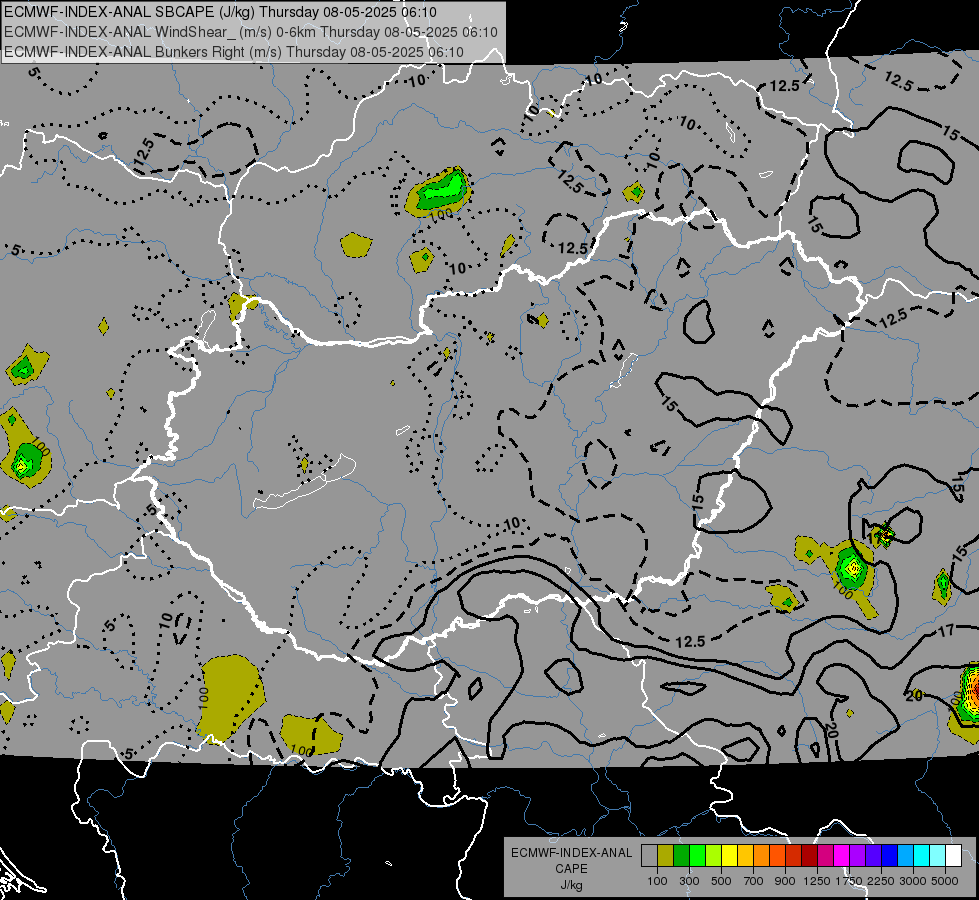
Task: Click the CAPE word in the legend
Action: [571, 869]
